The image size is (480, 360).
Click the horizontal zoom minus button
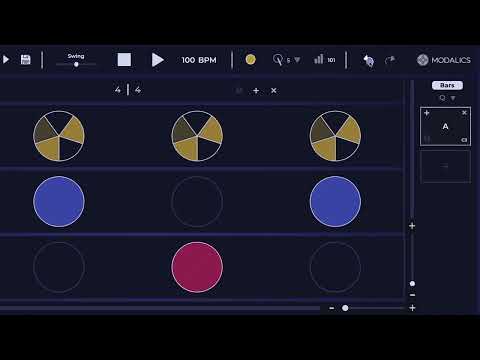pos(332,308)
